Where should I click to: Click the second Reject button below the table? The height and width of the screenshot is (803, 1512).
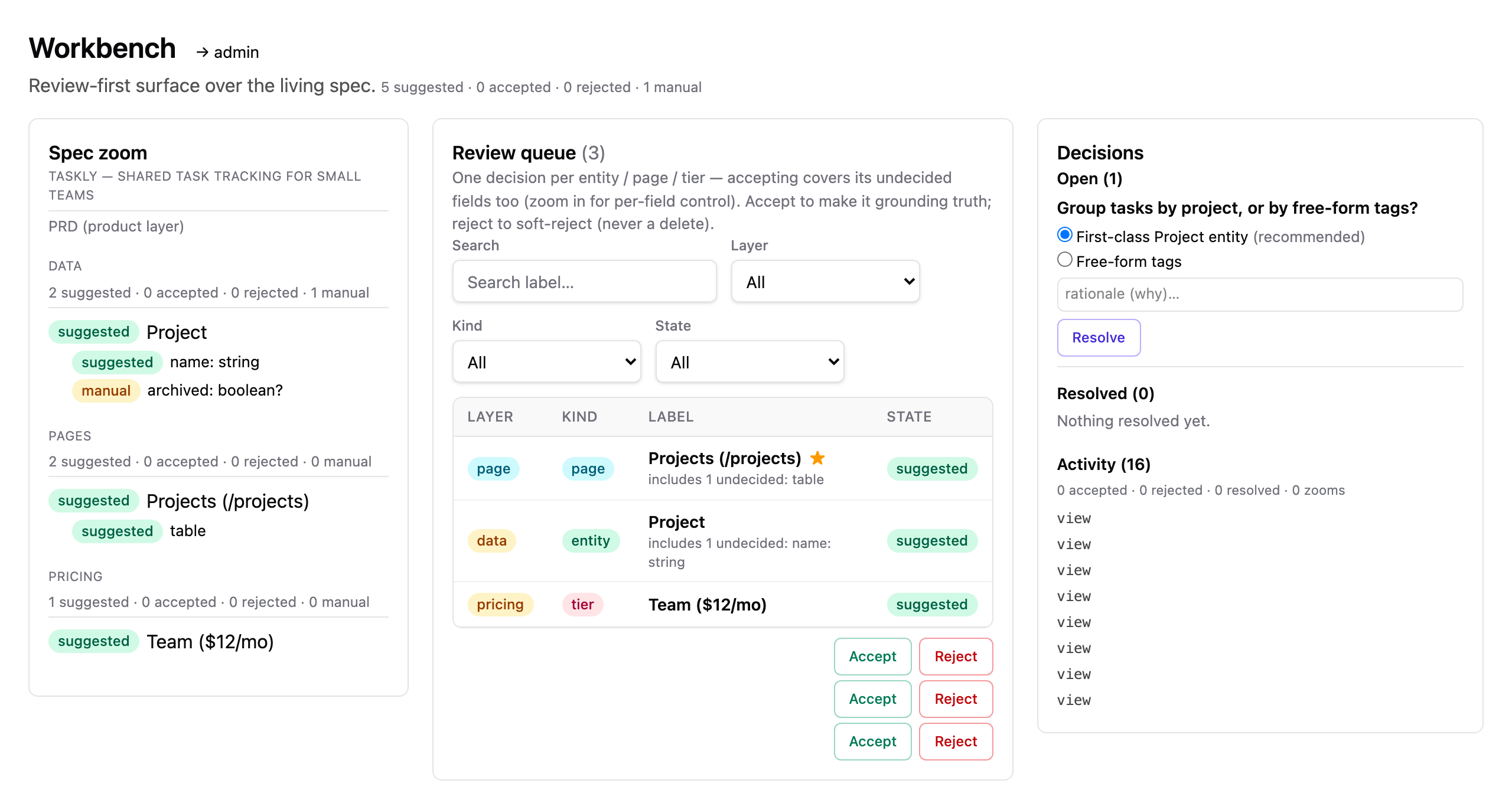(x=956, y=699)
